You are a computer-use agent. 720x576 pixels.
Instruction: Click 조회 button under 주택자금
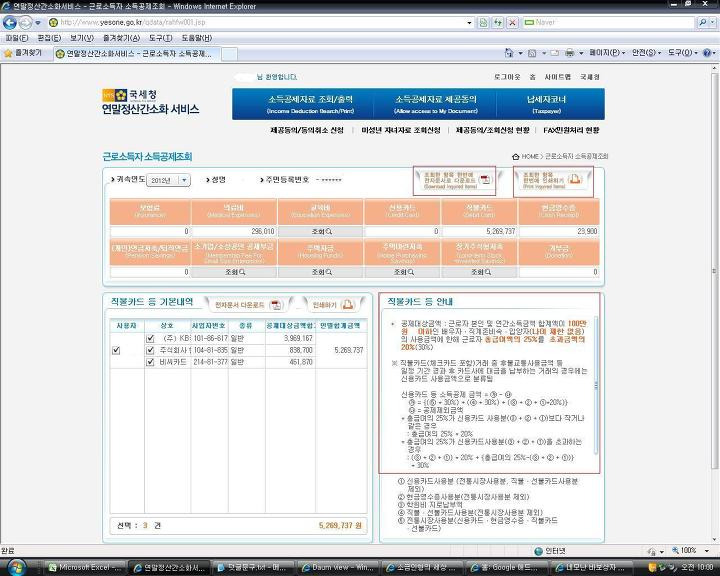click(321, 272)
